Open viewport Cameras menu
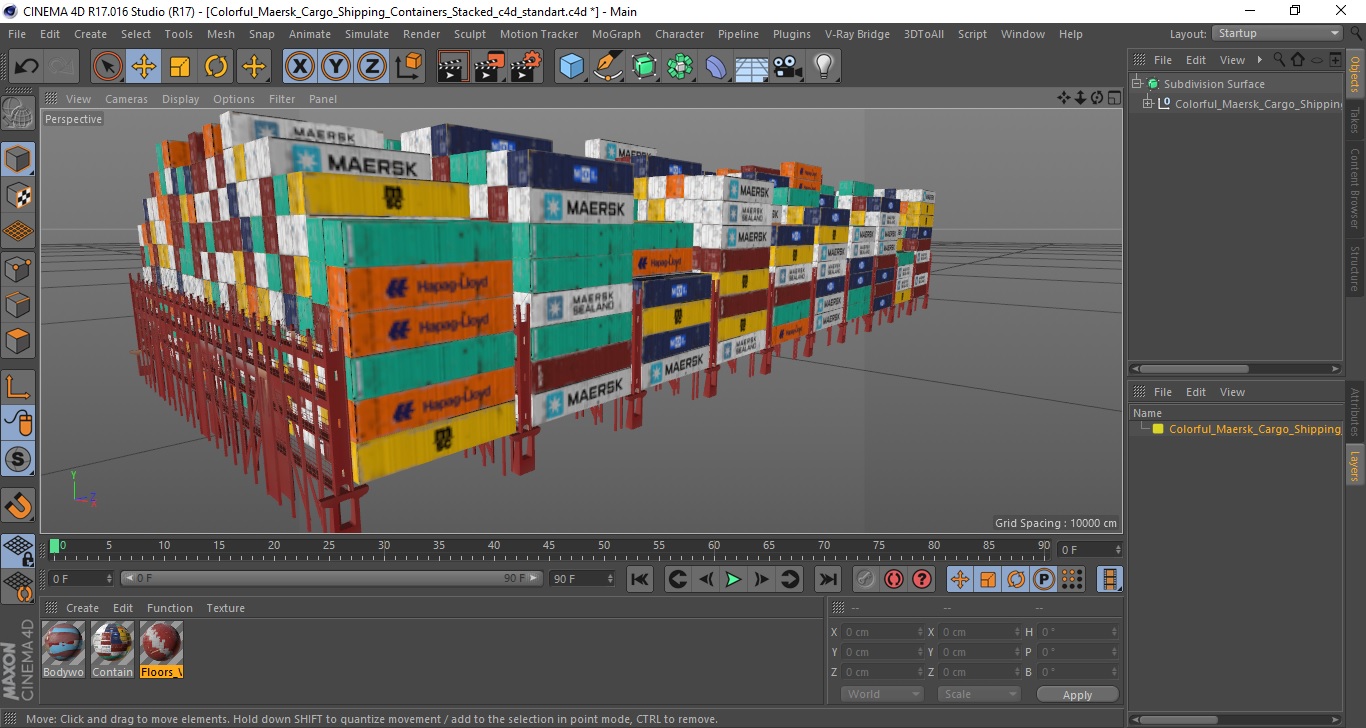Screen dimensions: 1366x728 (x=127, y=99)
